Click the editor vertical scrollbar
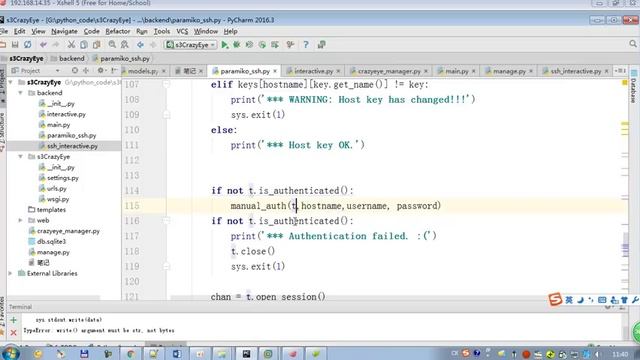The width and height of the screenshot is (640, 360). (x=625, y=188)
